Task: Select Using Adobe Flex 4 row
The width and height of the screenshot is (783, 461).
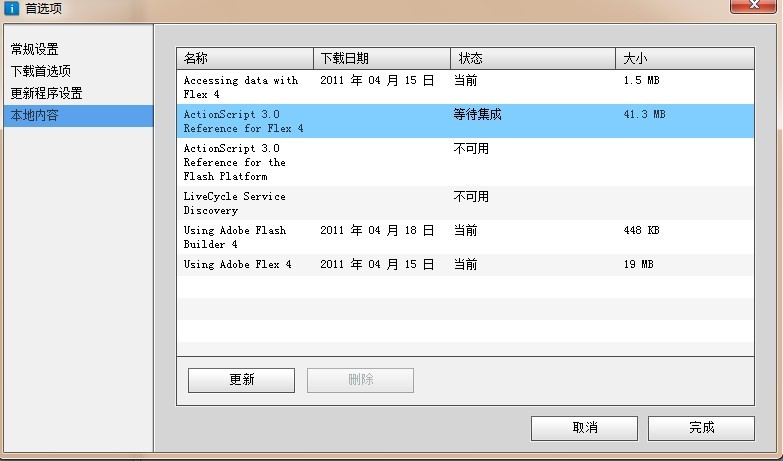Action: coord(465,264)
